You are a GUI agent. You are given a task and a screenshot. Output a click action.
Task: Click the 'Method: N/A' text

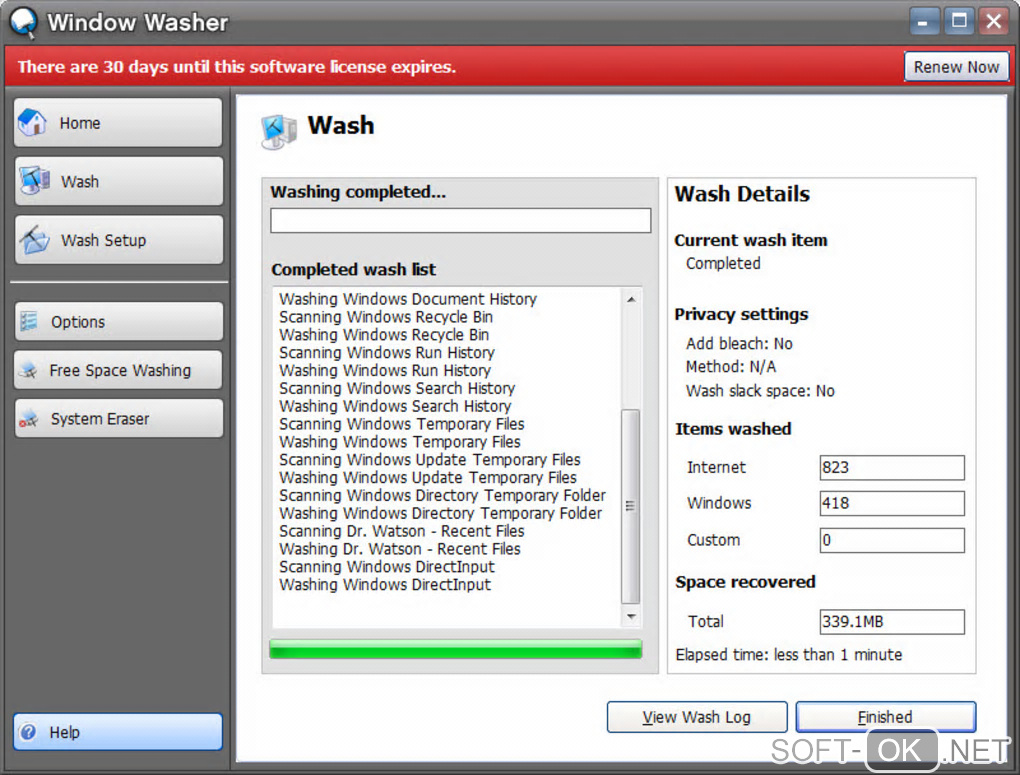coord(731,367)
